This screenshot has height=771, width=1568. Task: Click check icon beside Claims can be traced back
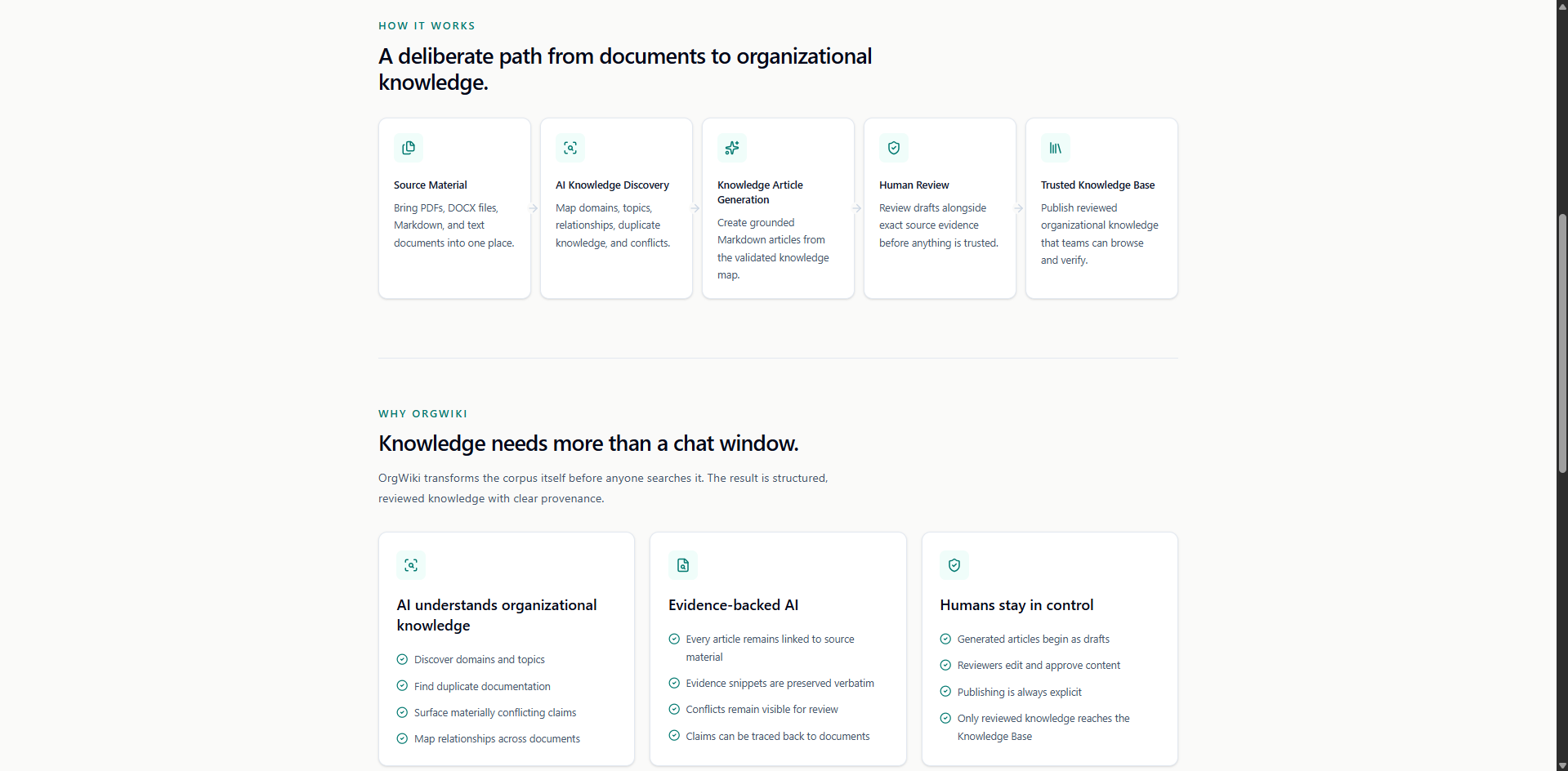click(x=674, y=735)
